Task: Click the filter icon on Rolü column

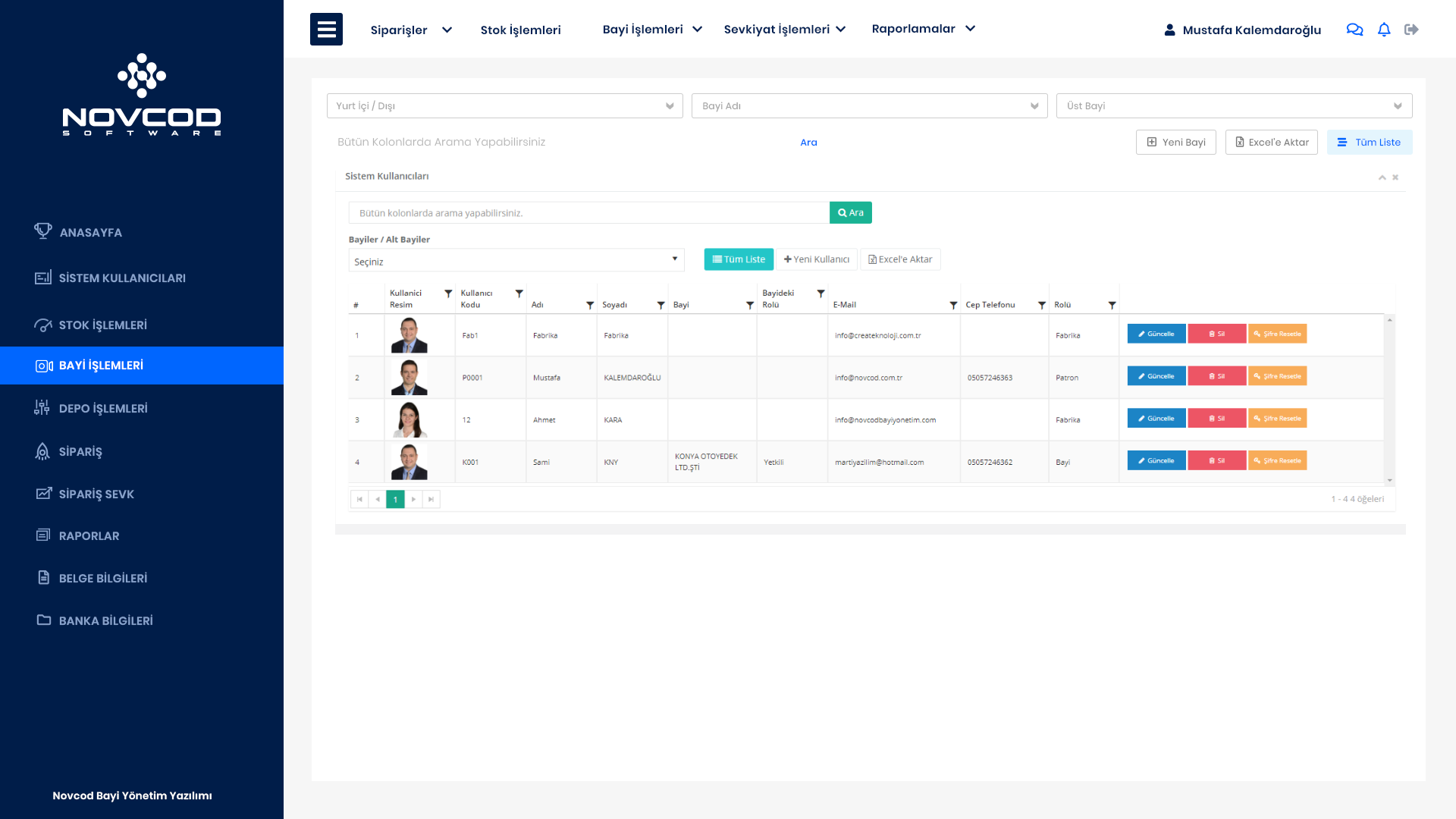Action: pos(1112,305)
